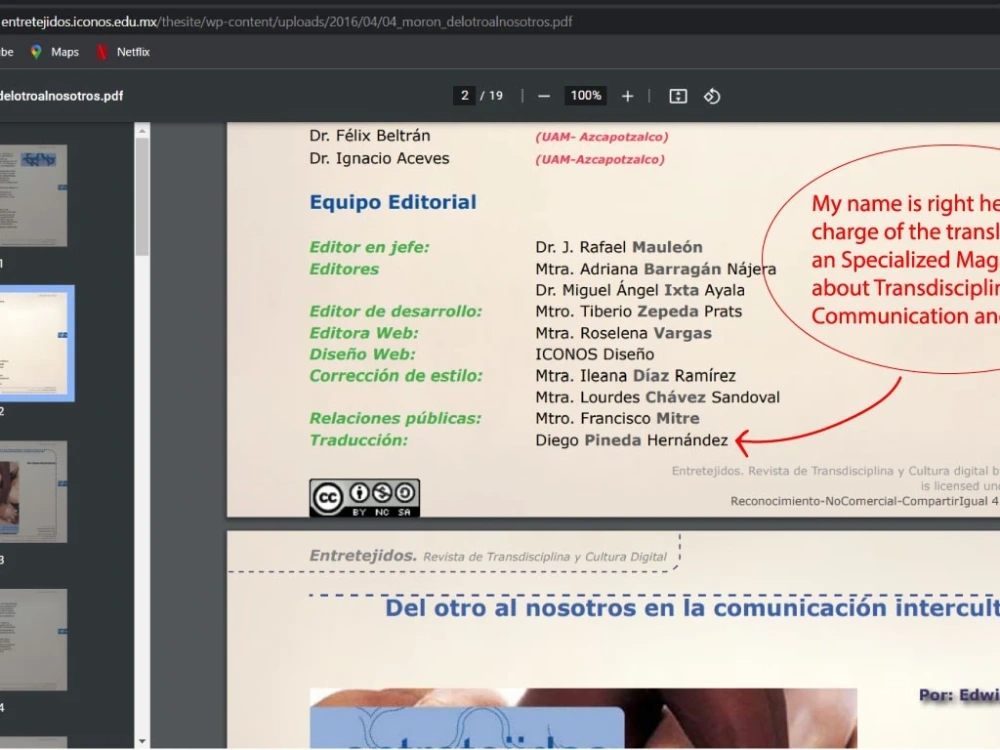The width and height of the screenshot is (1000, 750).
Task: Click 'Editor de desarrollo:' label
Action: pyautogui.click(x=396, y=311)
